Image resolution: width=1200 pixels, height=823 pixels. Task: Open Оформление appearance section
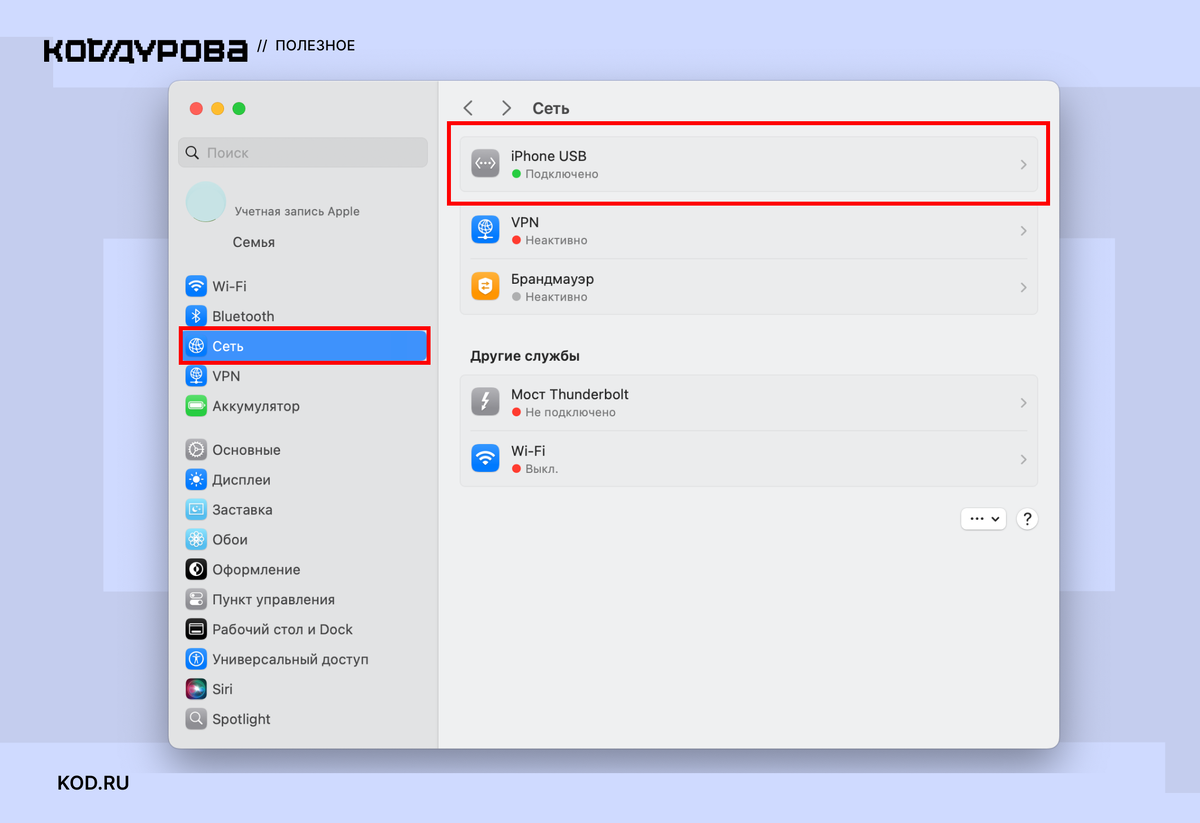(x=304, y=570)
